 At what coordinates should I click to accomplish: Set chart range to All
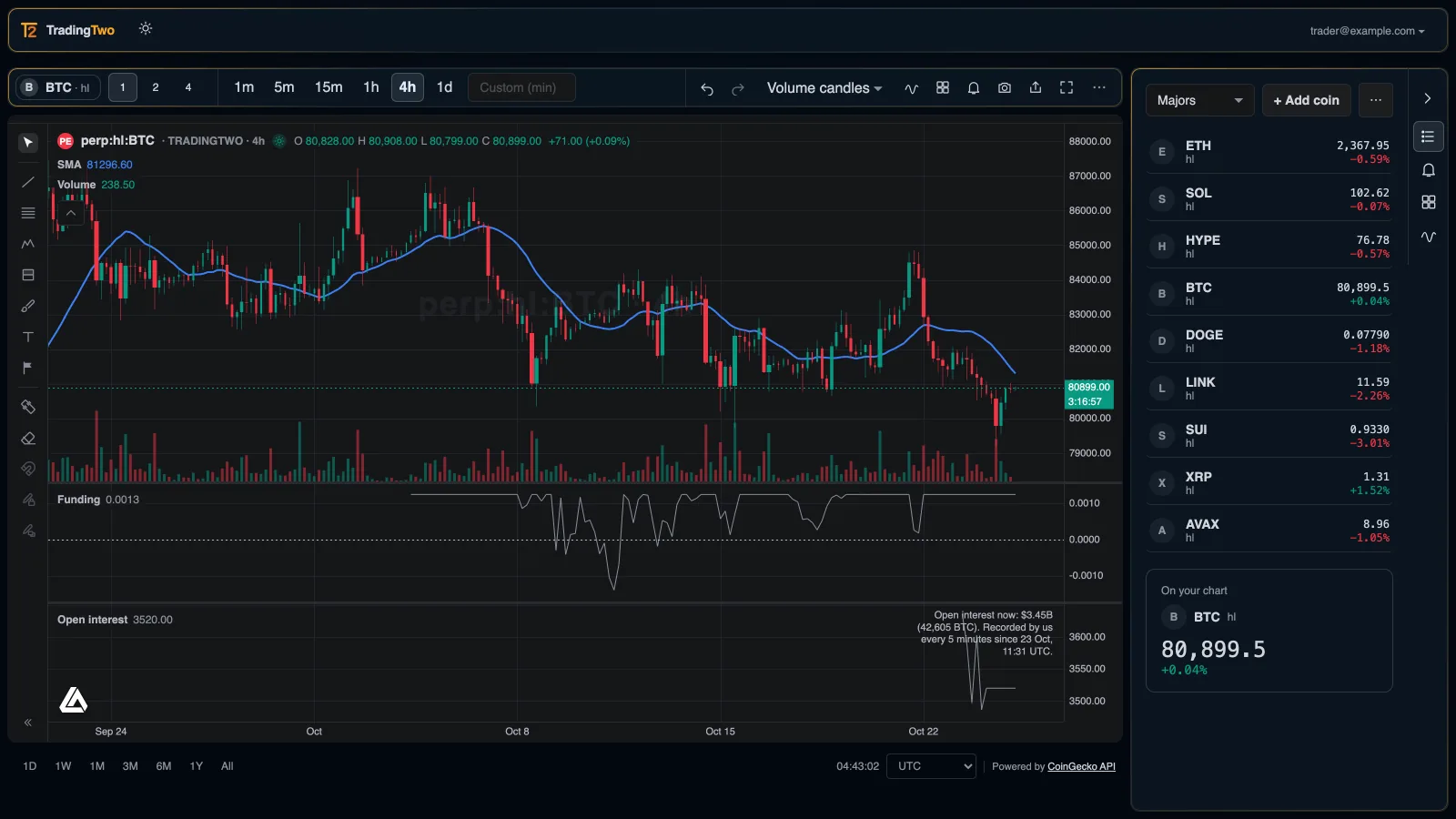pyautogui.click(x=227, y=766)
